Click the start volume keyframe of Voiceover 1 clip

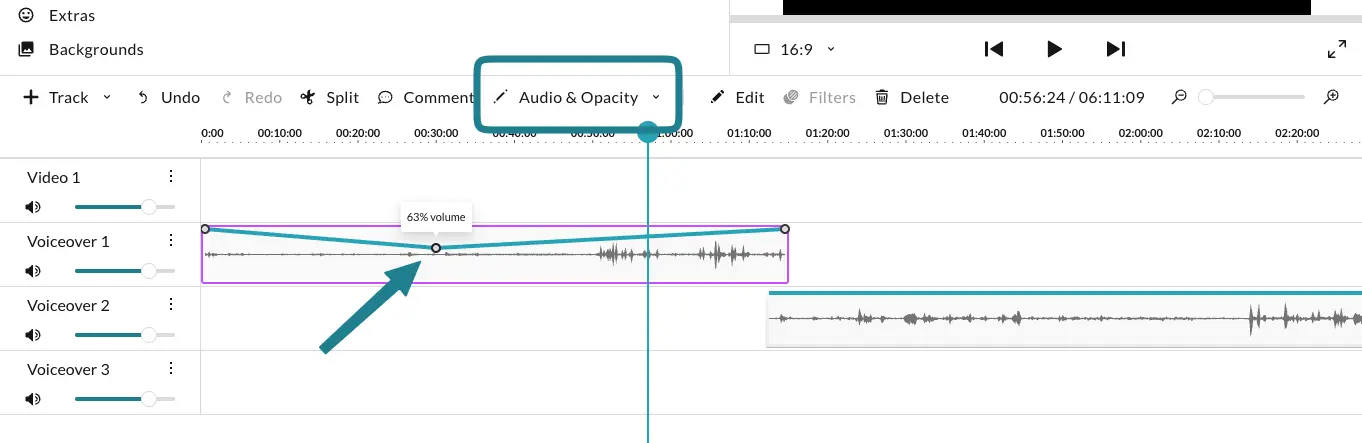coord(205,229)
